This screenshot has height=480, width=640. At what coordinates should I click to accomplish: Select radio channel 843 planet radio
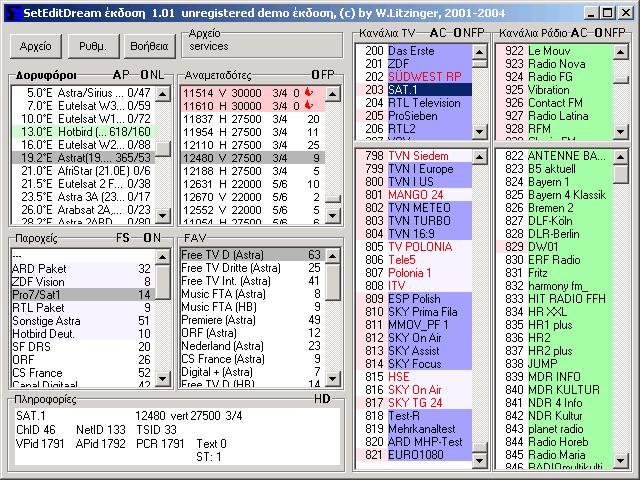pyautogui.click(x=555, y=429)
